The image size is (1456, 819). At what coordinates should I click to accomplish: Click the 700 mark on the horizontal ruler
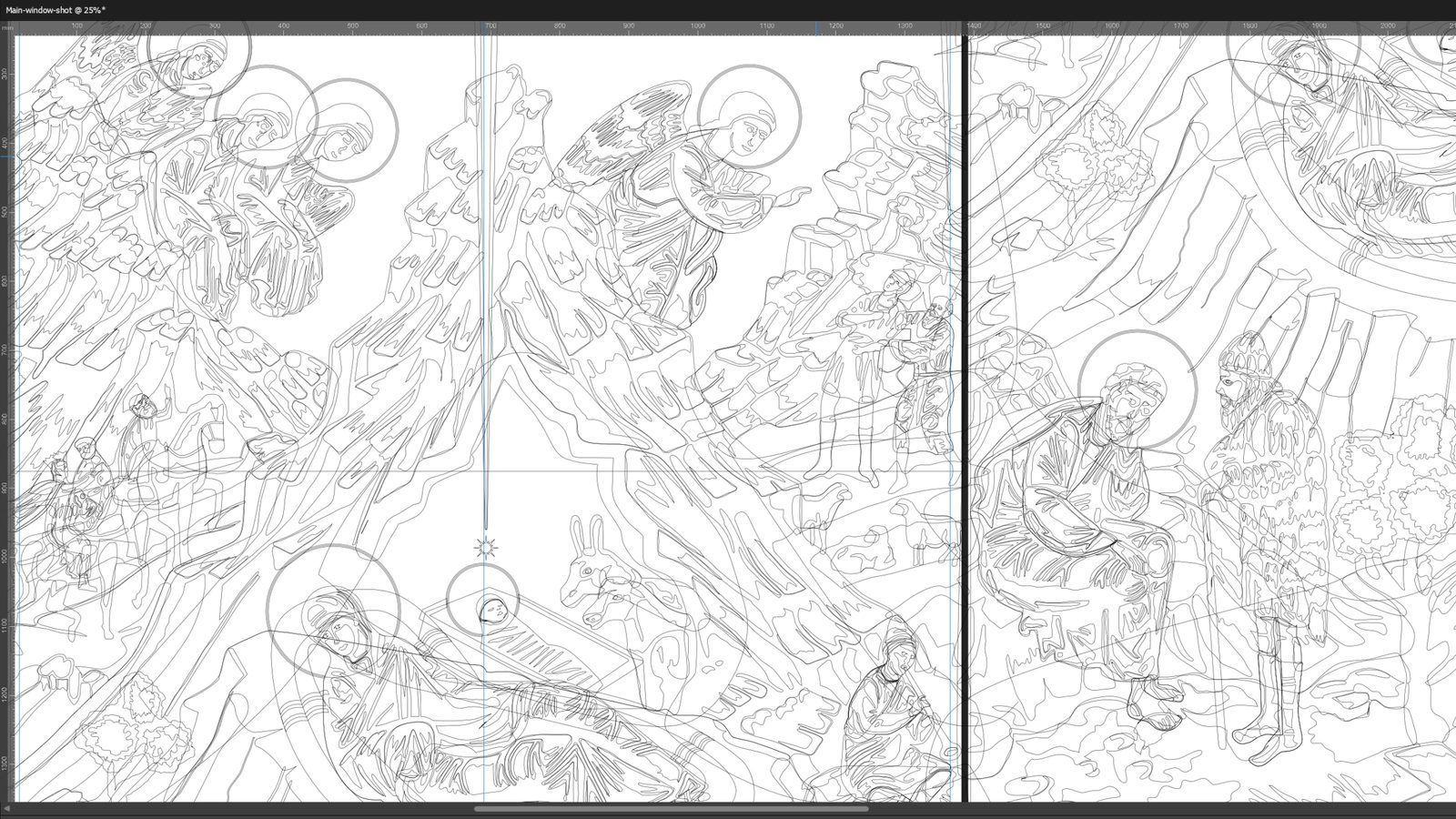point(490,26)
